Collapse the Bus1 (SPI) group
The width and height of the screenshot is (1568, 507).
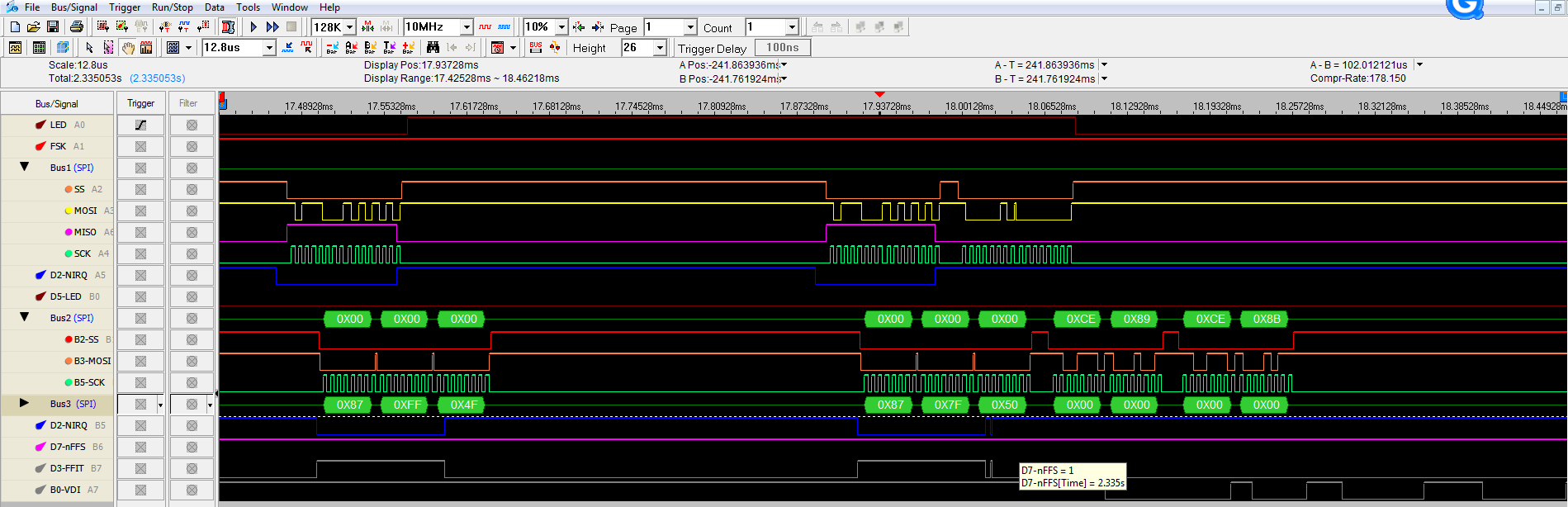(24, 167)
